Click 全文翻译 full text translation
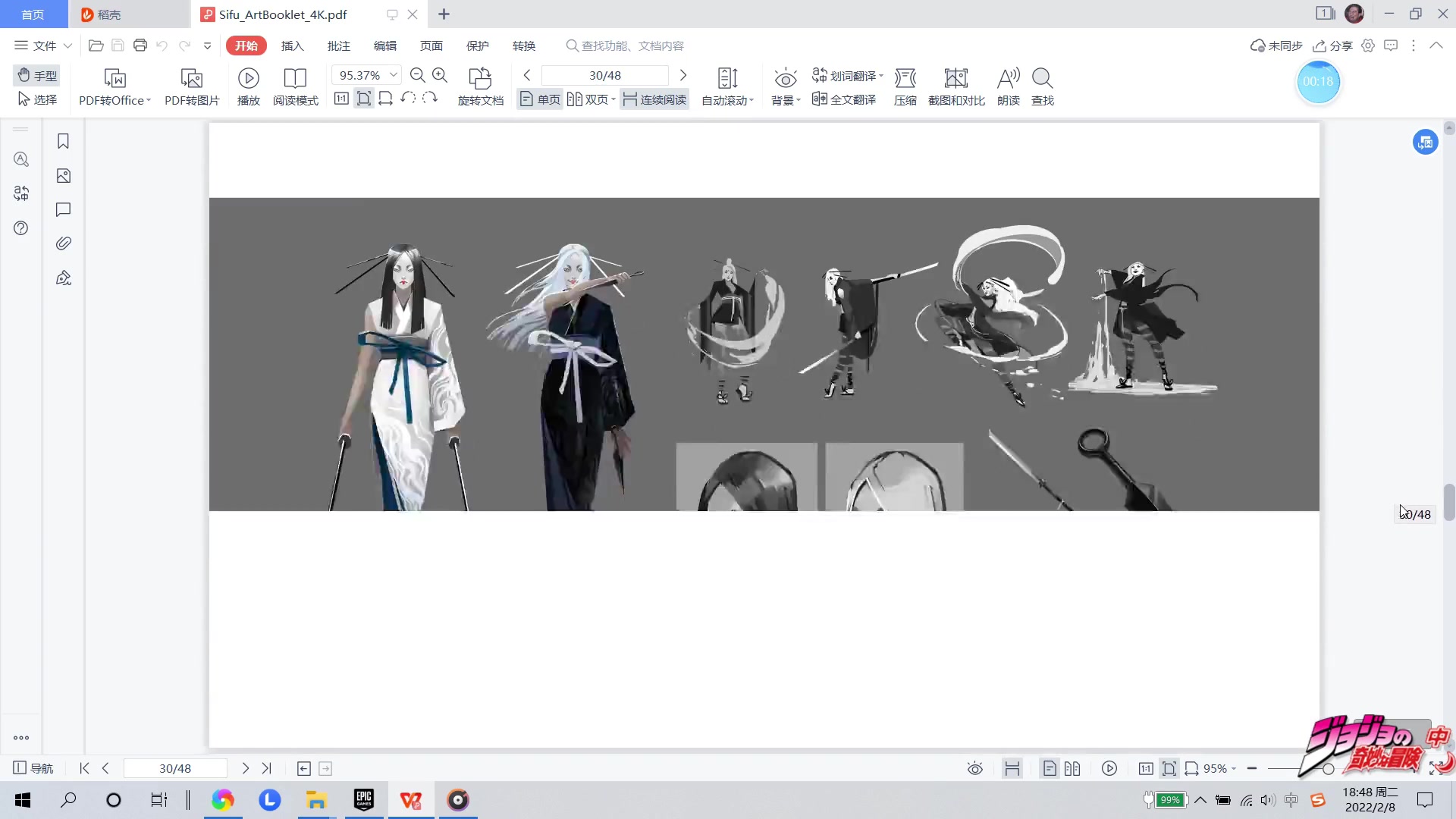The height and width of the screenshot is (819, 1456). coord(844,99)
